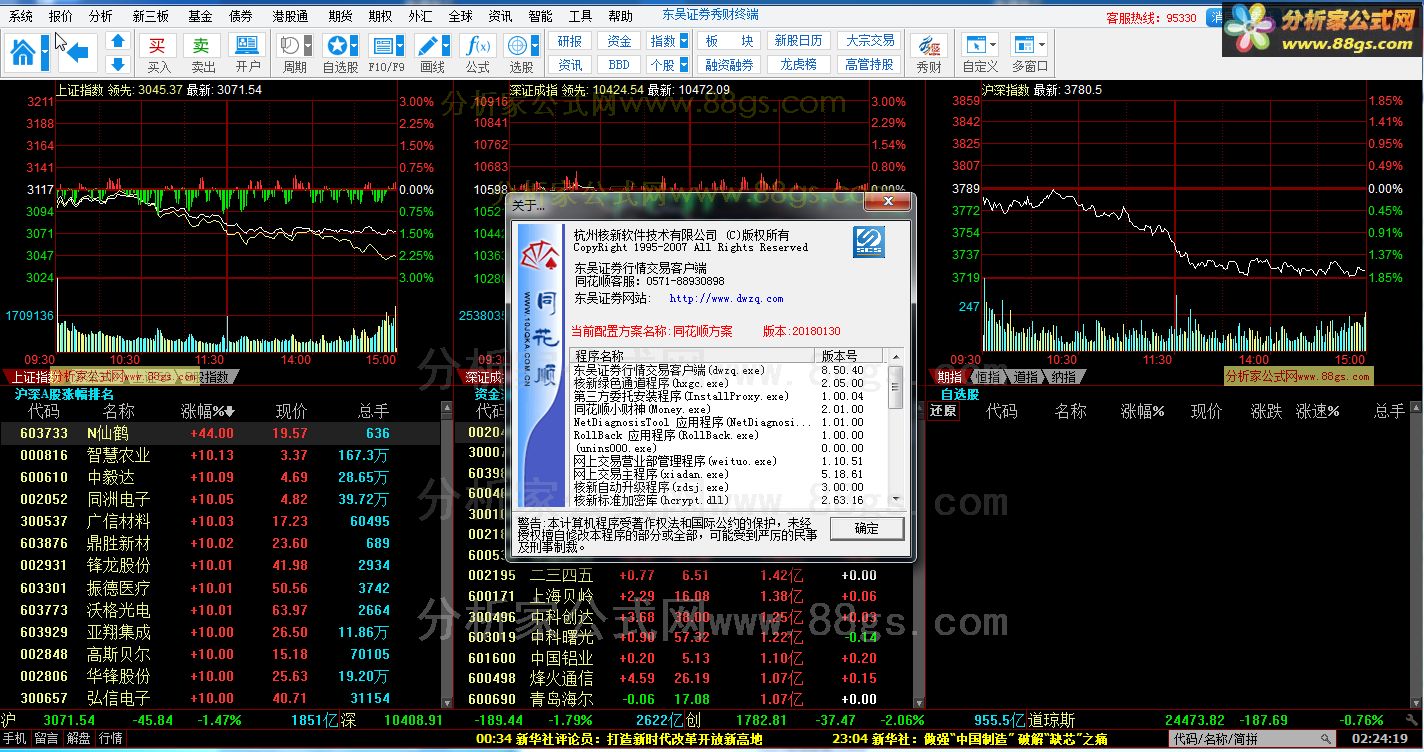Expand the 多窗口 dropdown arrow
The image size is (1424, 752).
coord(1042,45)
